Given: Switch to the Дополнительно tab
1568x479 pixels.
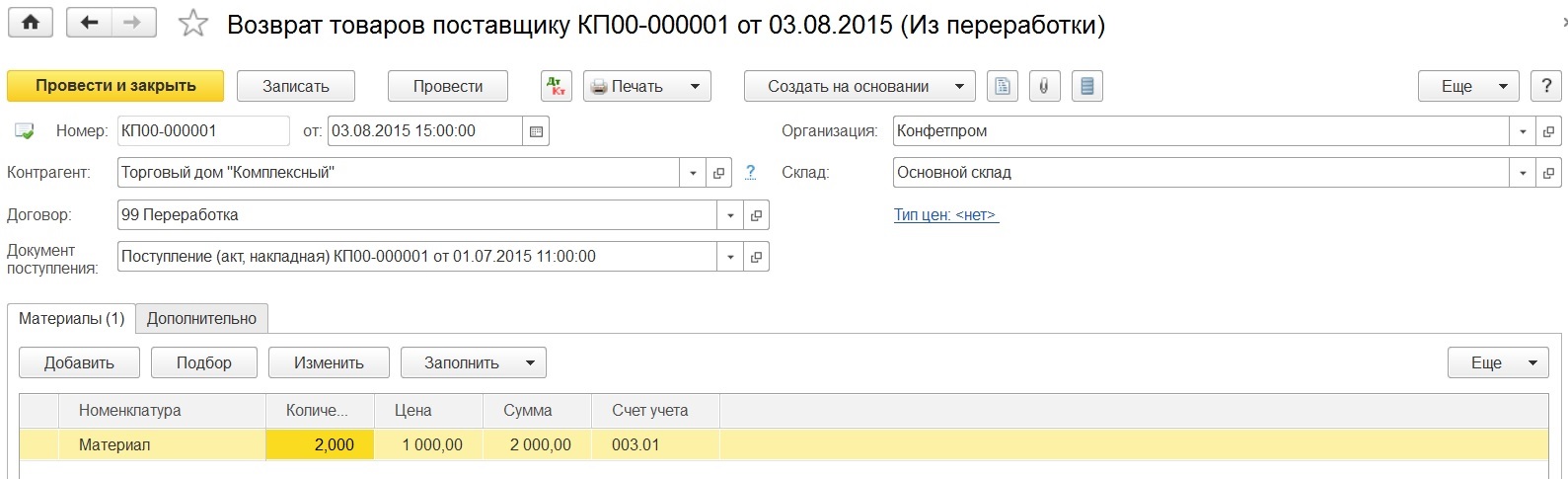Looking at the screenshot, I should point(201,318).
